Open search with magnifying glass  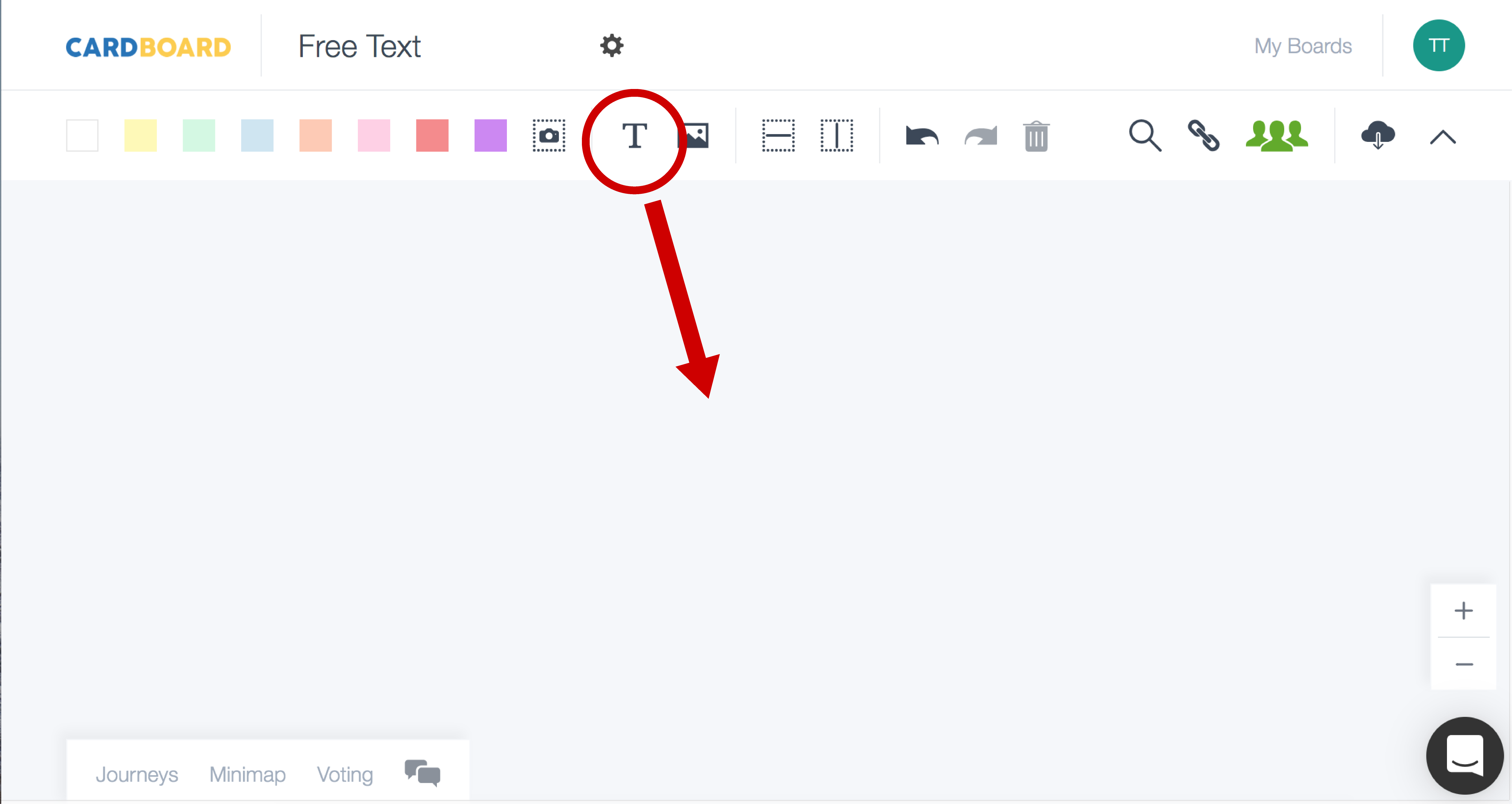[x=1145, y=136]
